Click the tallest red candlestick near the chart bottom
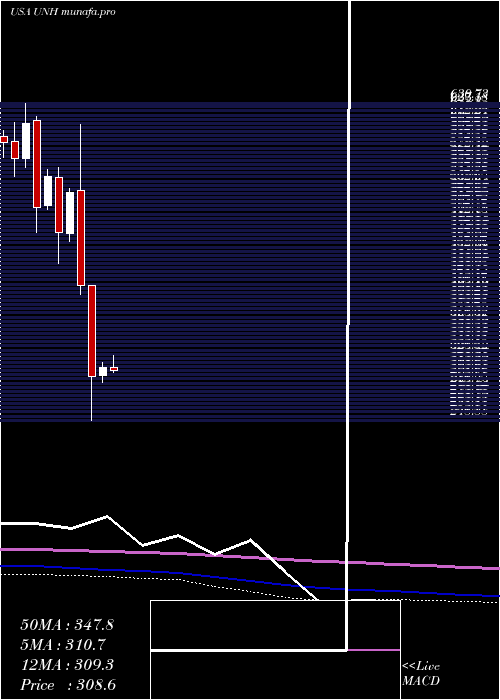 (92, 331)
